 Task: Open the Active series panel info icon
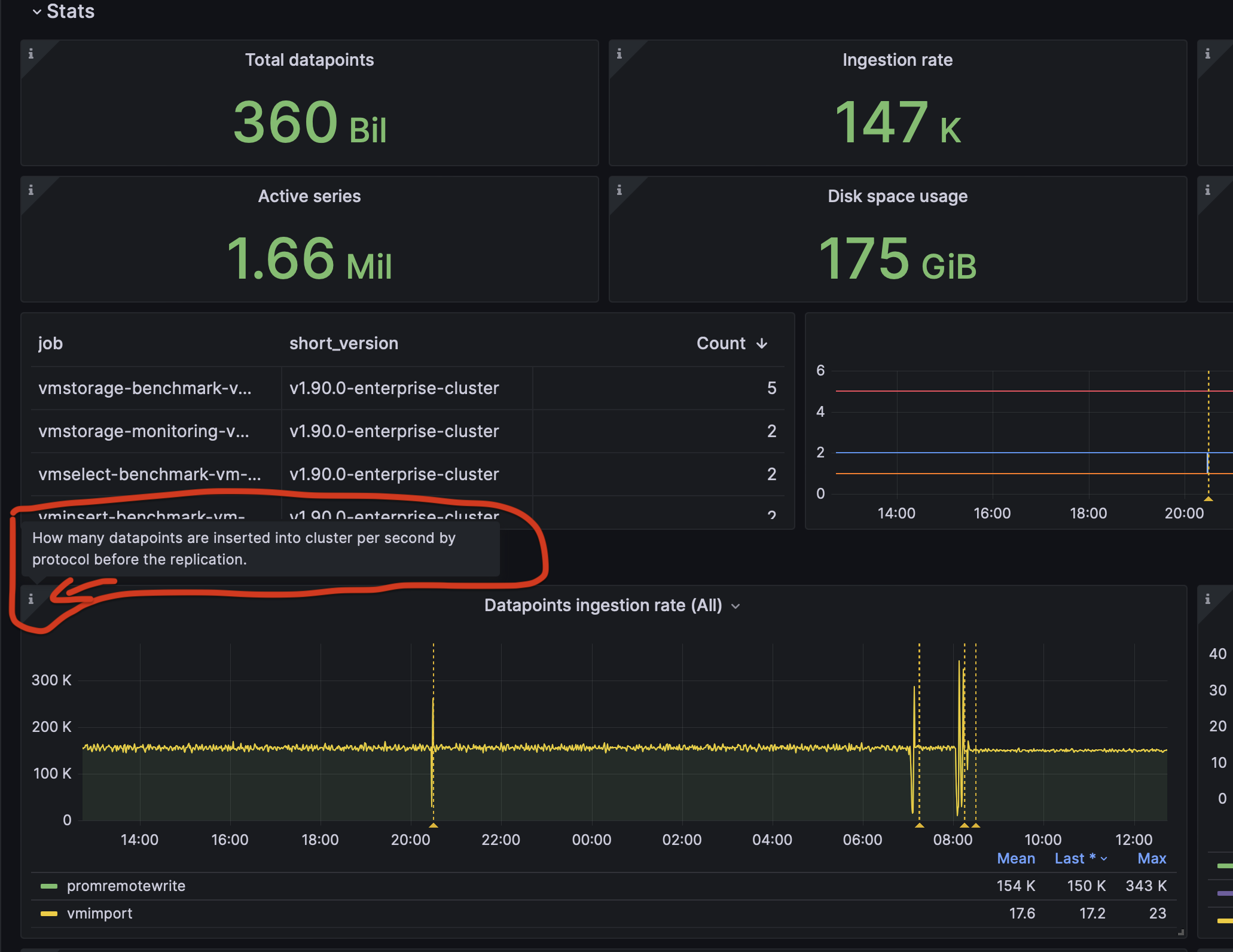32,190
